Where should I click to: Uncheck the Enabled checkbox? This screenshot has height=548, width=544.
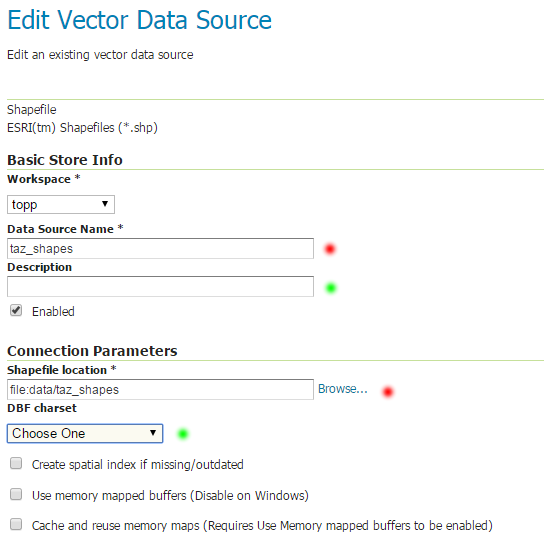[16, 310]
